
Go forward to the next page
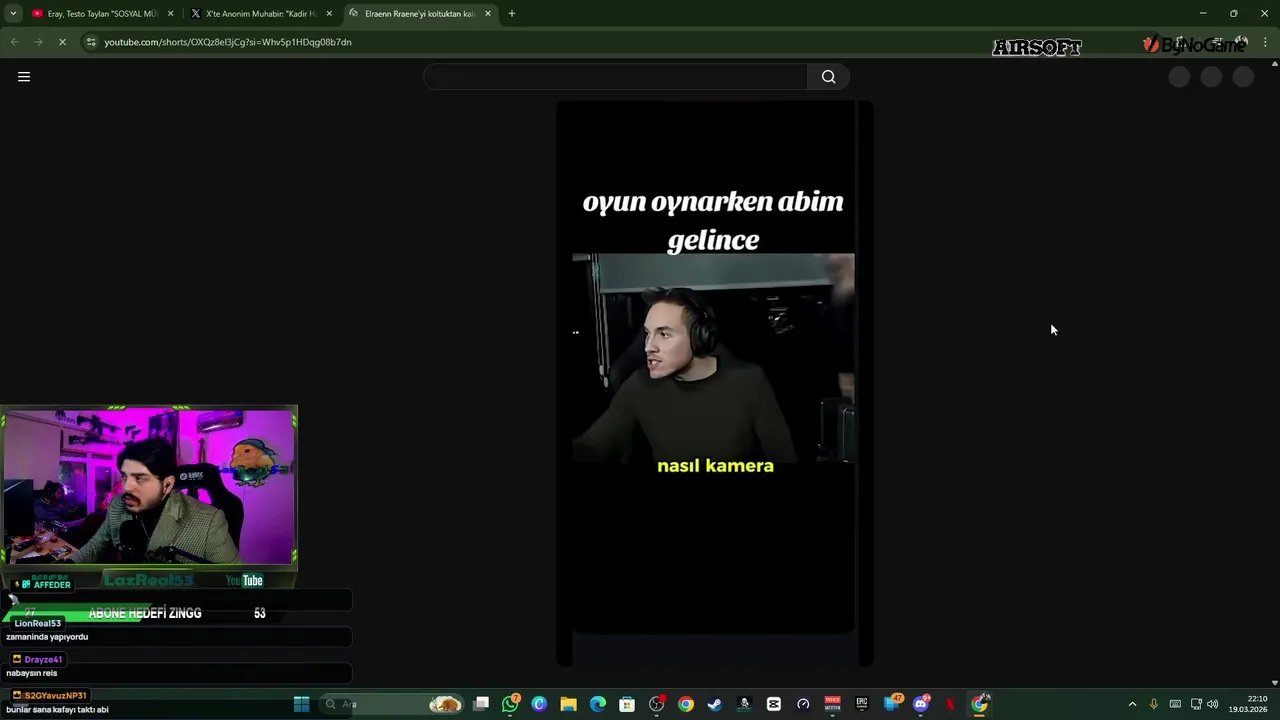38,42
